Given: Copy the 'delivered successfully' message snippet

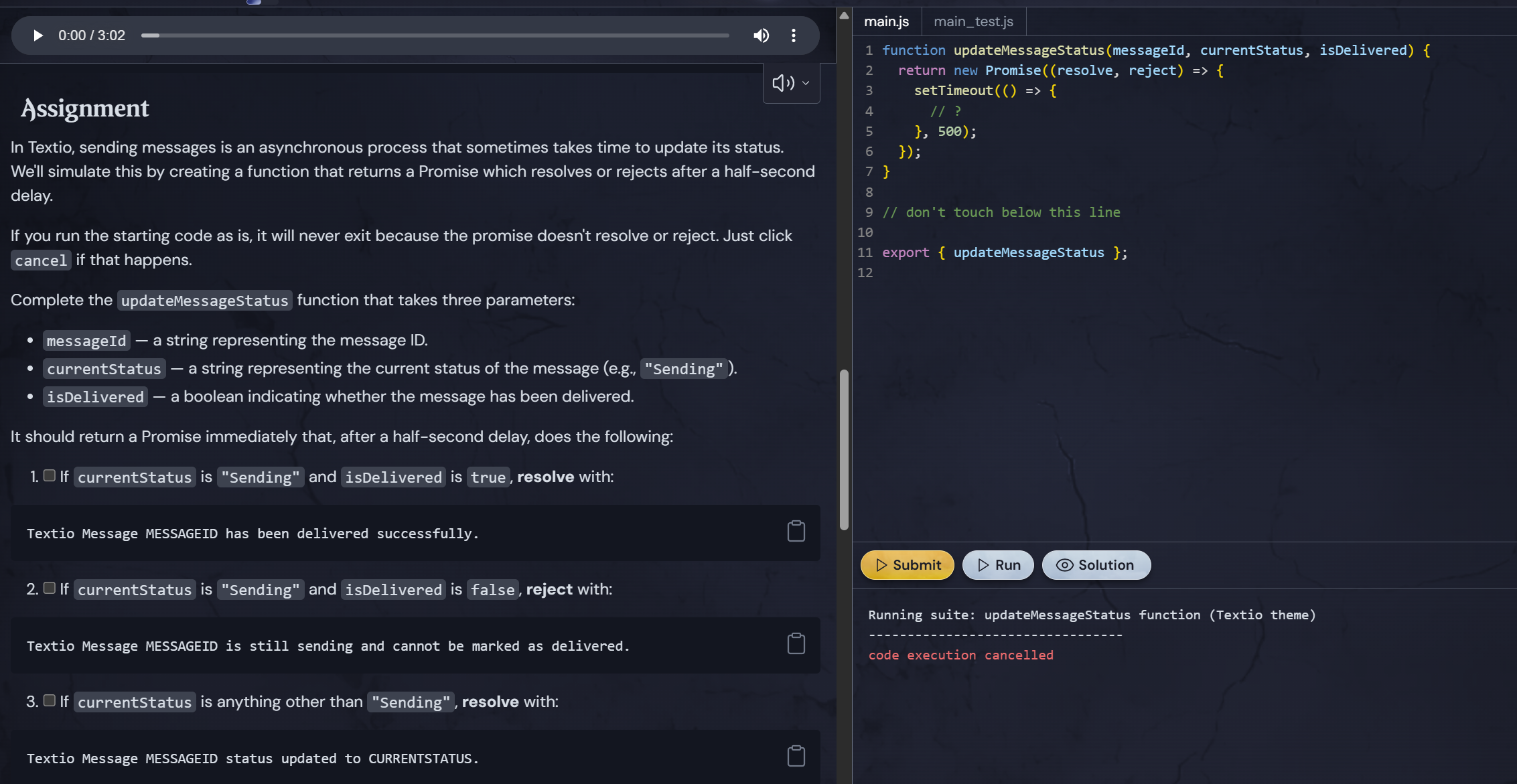Looking at the screenshot, I should tap(796, 532).
